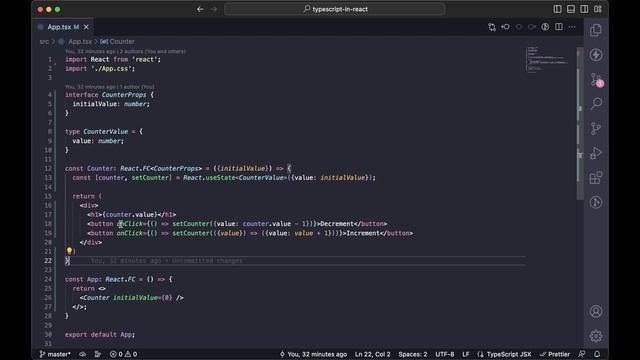Image resolution: width=640 pixels, height=360 pixels.
Task: Go back using the left arrow
Action: 200,9
